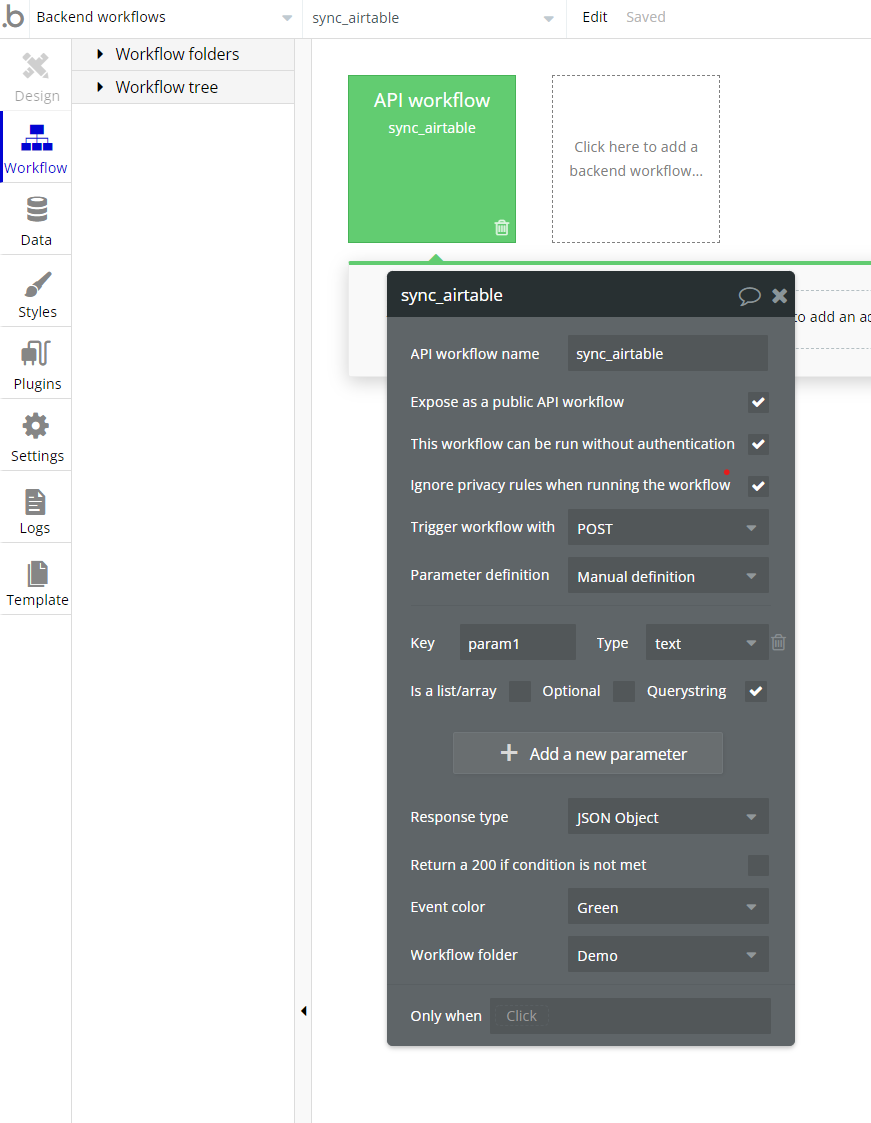Open the Data tab
Screen dimensions: 871x1123
point(36,221)
